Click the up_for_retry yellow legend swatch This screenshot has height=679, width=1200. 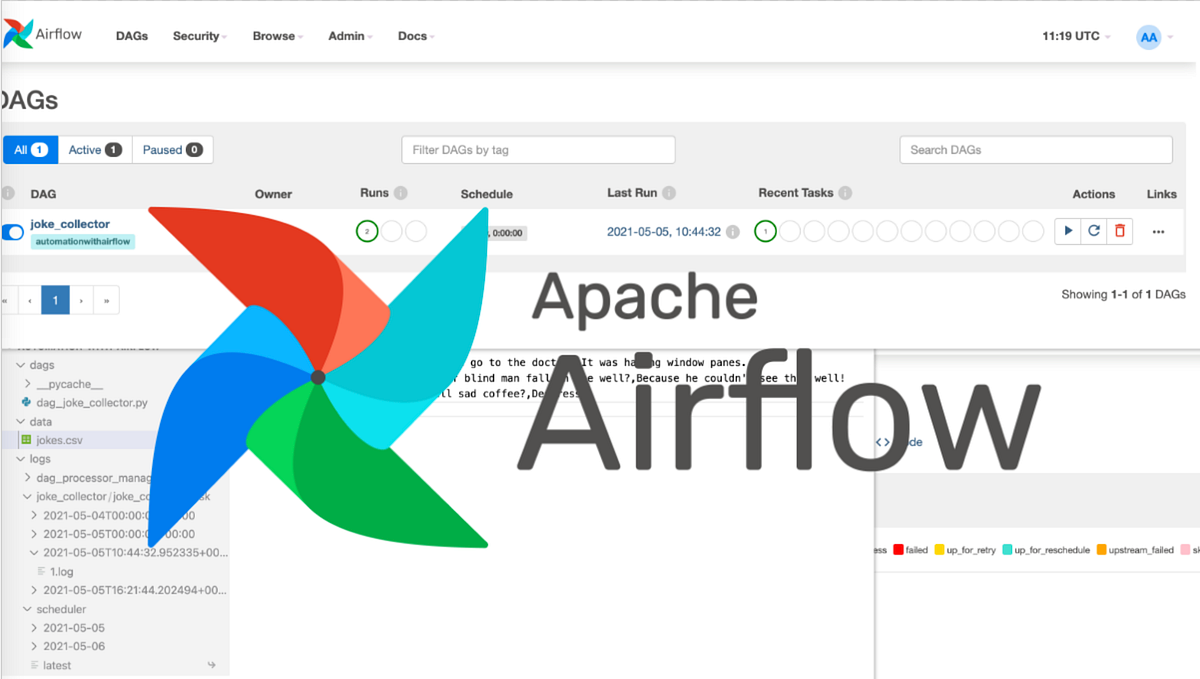tap(941, 549)
